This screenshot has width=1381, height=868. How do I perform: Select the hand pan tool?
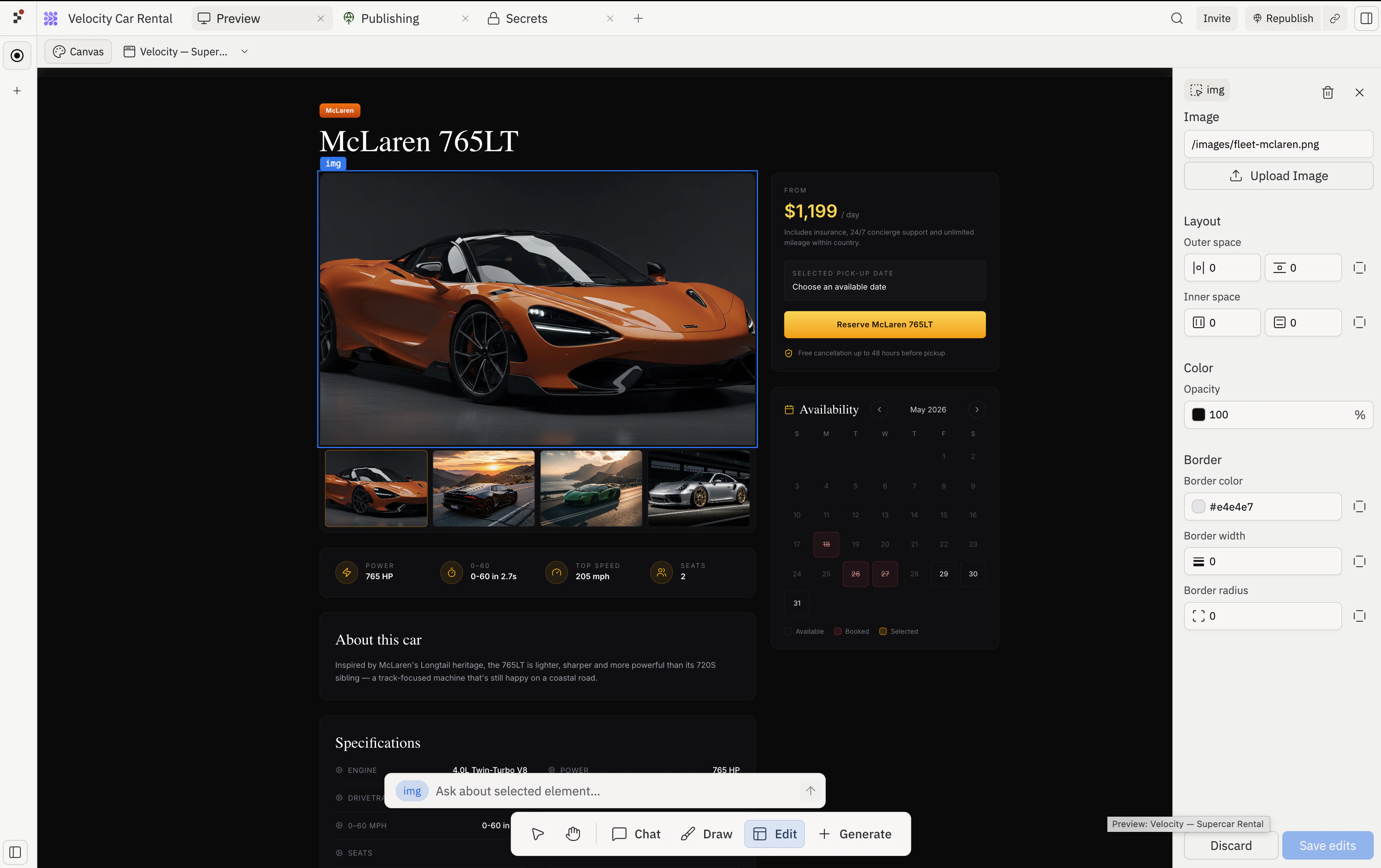click(573, 834)
